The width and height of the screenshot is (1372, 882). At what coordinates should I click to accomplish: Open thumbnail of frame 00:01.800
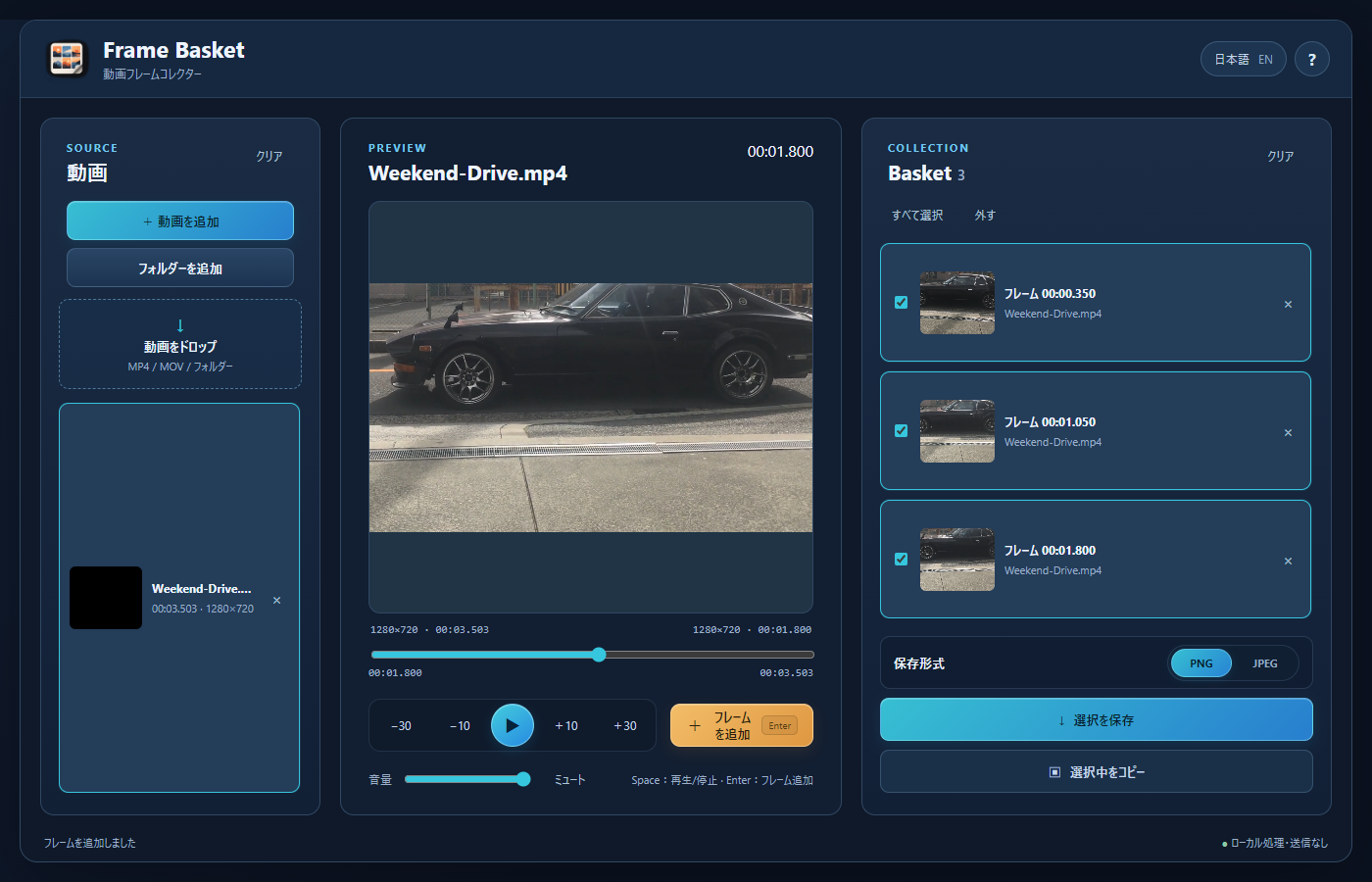pos(957,560)
